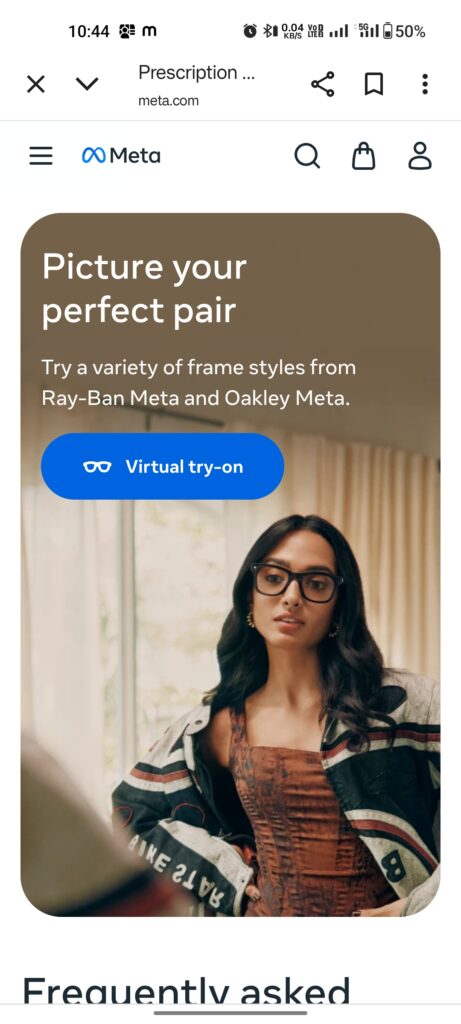
Task: Tap the 'Prescription ...' page title
Action: (x=196, y=72)
